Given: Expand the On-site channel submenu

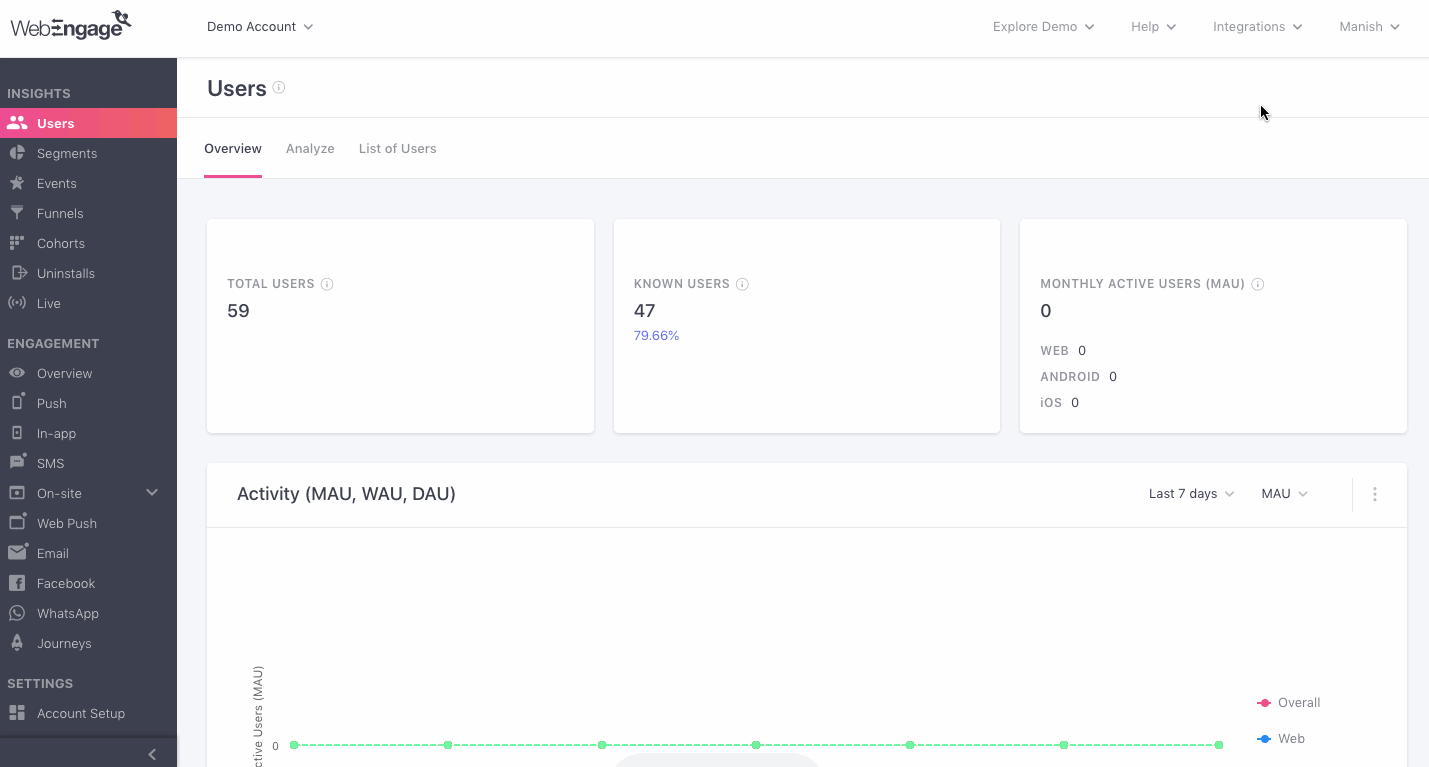Looking at the screenshot, I should 151,492.
